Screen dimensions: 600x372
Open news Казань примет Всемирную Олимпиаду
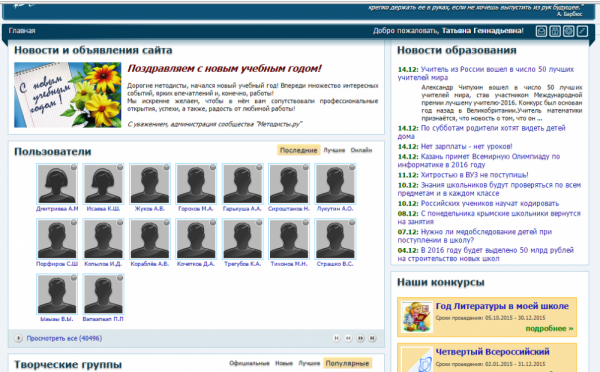pyautogui.click(x=479, y=161)
